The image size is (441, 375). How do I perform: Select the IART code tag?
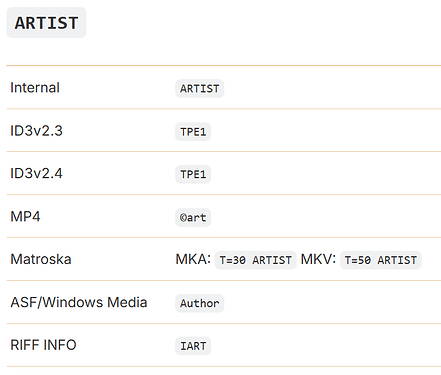coord(193,346)
